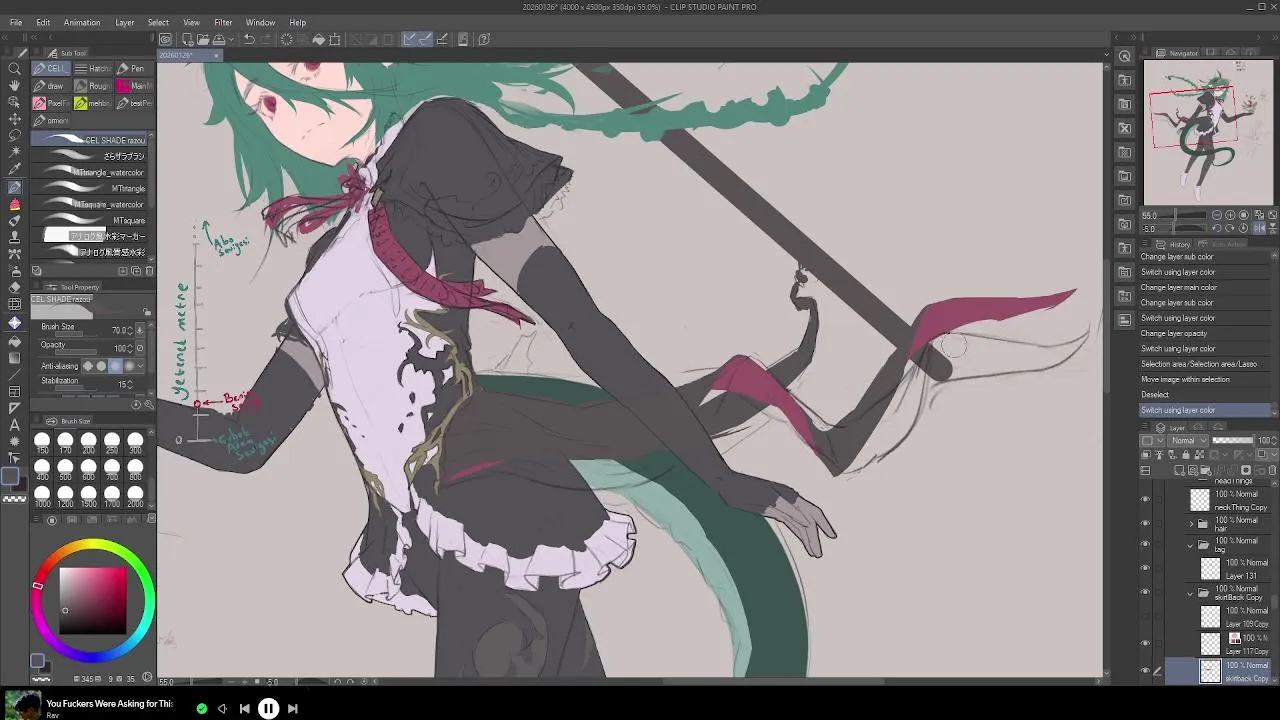
Task: Open the anti-aliasing options dropdown
Action: click(x=140, y=366)
